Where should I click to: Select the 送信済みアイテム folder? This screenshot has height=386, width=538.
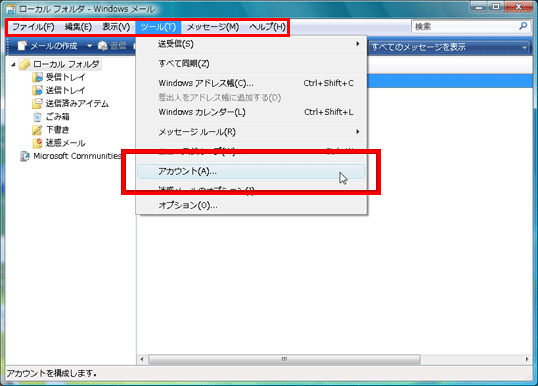77,103
